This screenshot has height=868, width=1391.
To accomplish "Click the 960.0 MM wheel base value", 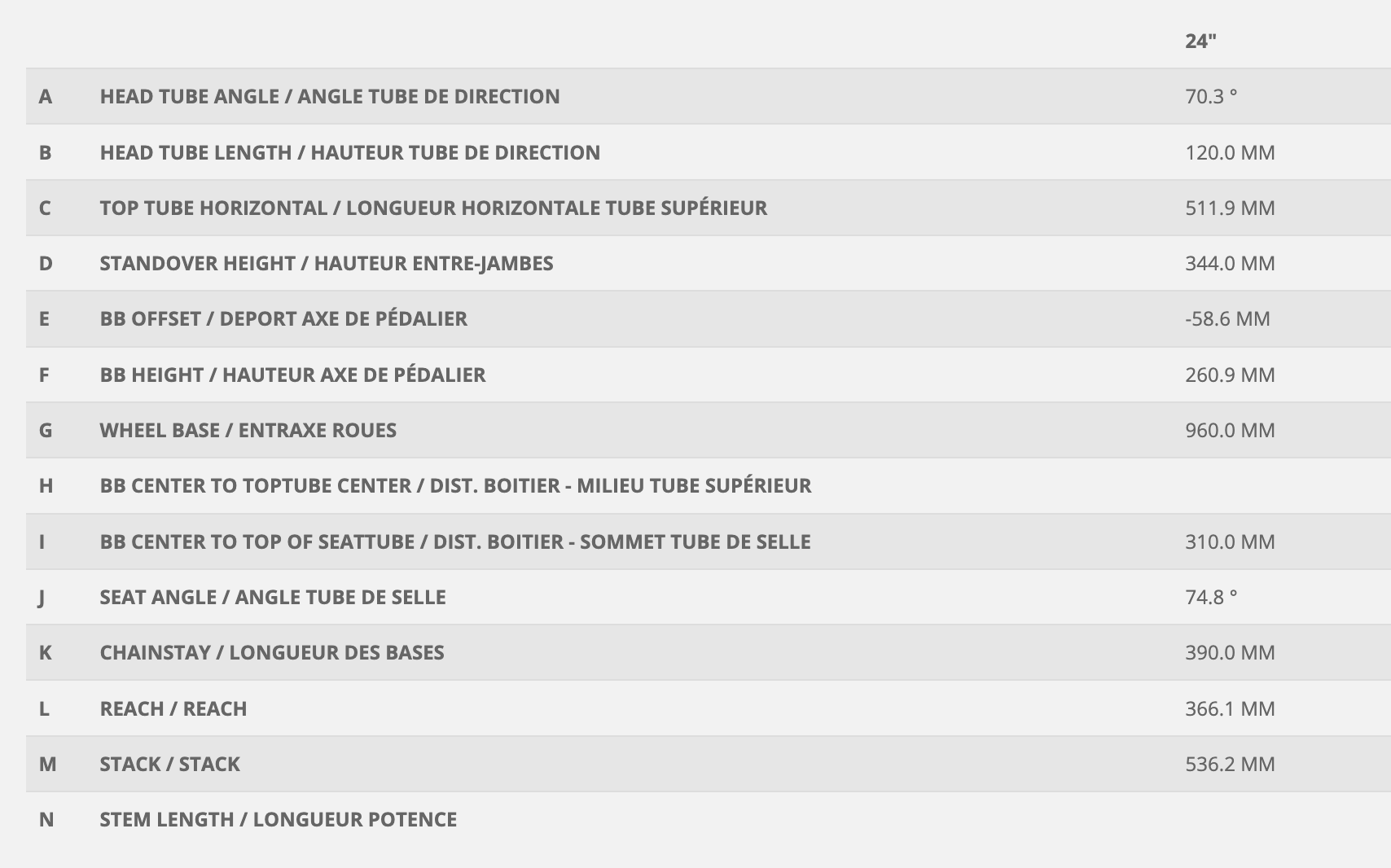I will click(x=1230, y=430).
